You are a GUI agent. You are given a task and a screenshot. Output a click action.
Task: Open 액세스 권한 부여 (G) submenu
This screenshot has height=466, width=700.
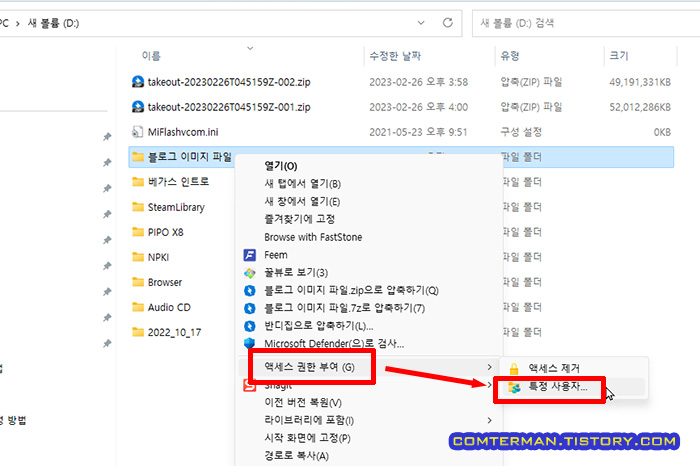[309, 367]
